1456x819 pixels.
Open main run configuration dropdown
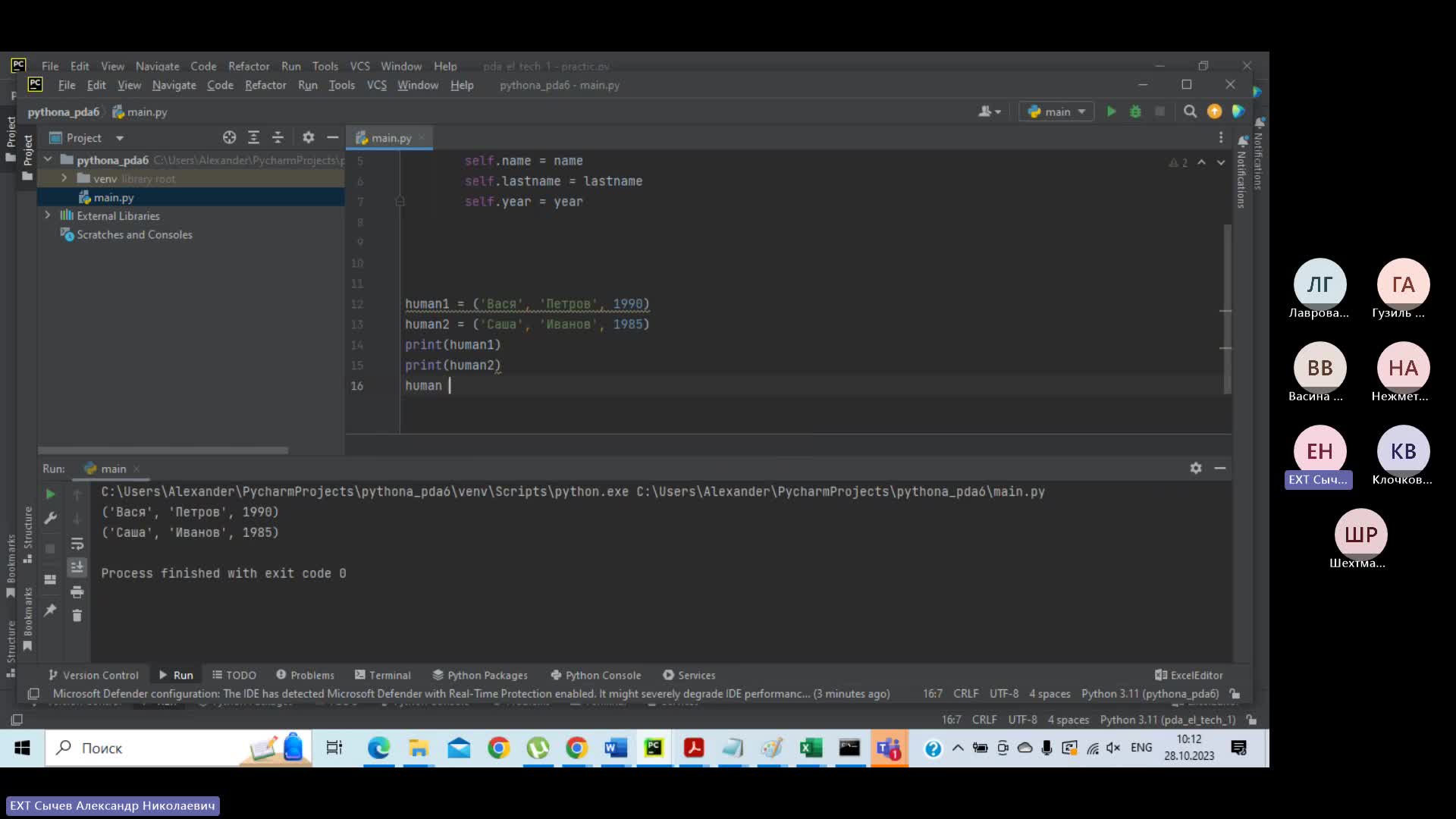[x=1057, y=111]
